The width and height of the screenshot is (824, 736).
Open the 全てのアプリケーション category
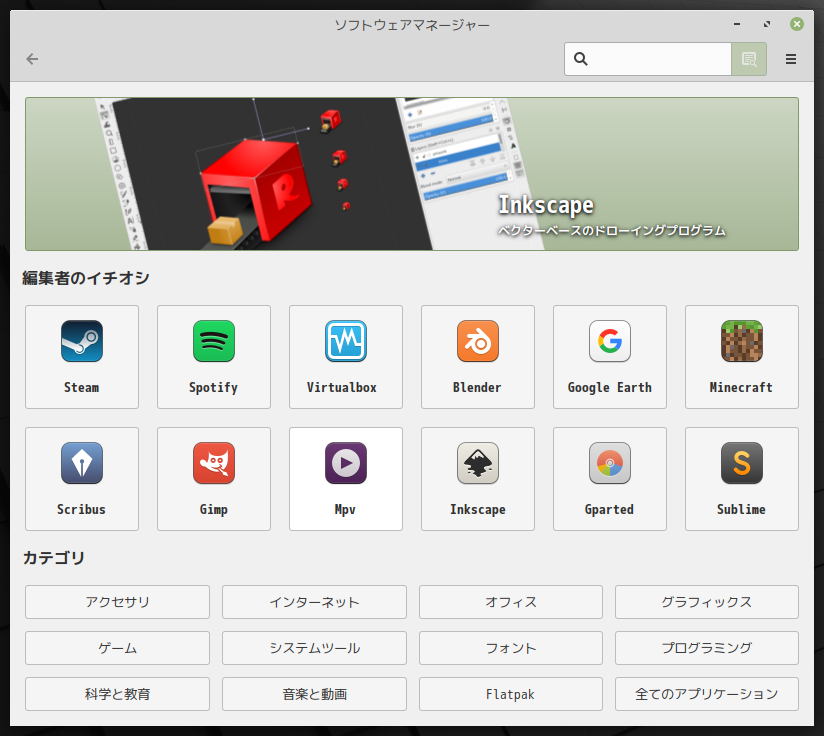[x=707, y=694]
